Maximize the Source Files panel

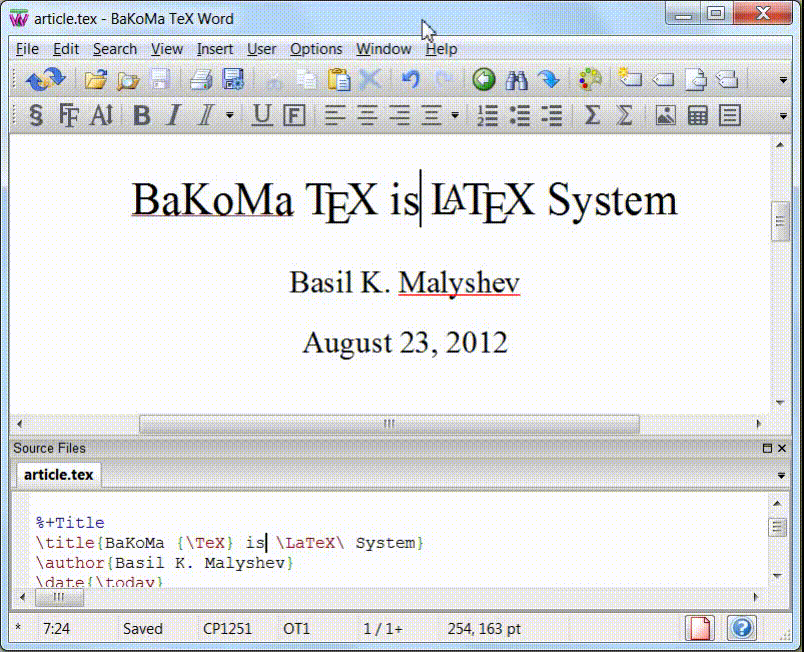(767, 449)
